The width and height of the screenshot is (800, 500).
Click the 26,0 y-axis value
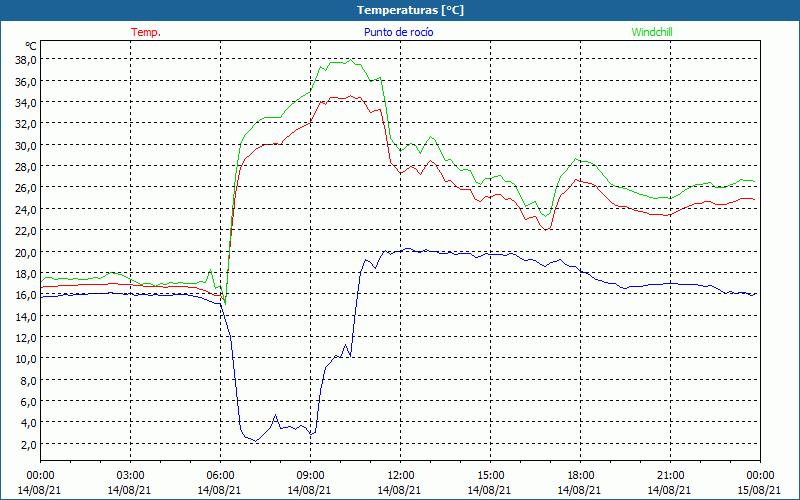pos(26,188)
